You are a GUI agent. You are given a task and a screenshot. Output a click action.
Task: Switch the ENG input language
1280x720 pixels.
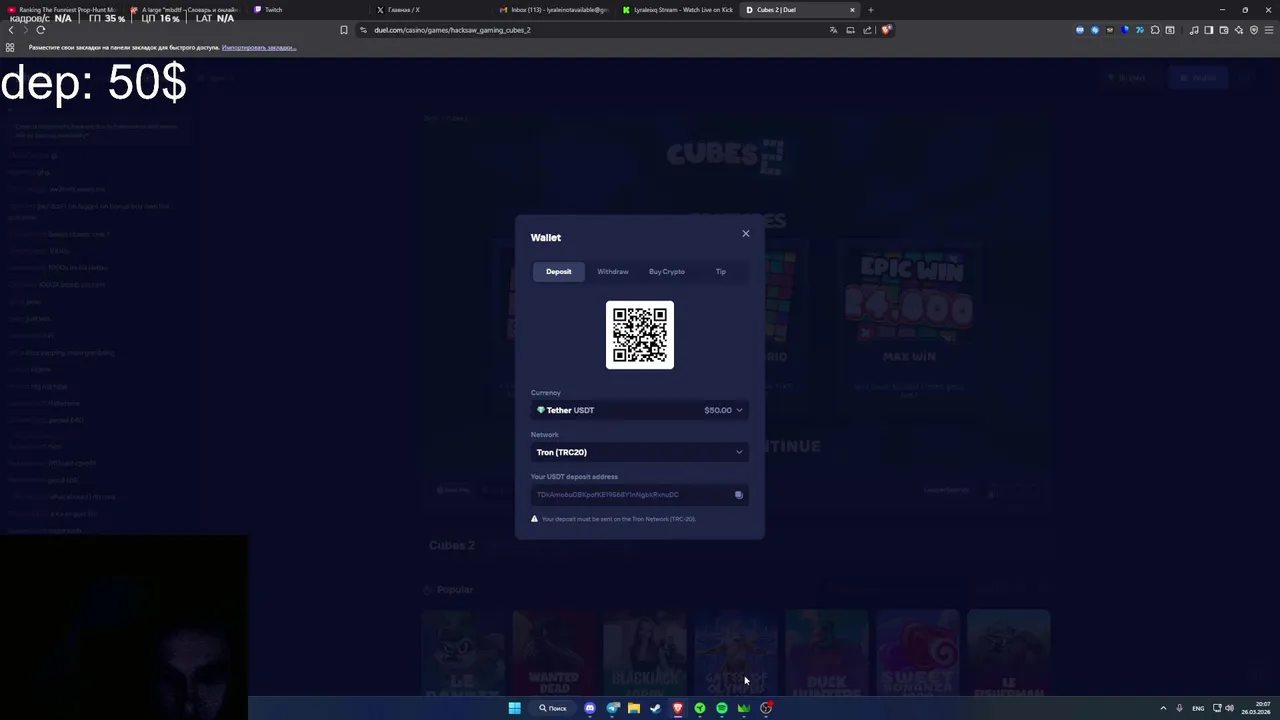pyautogui.click(x=1198, y=708)
